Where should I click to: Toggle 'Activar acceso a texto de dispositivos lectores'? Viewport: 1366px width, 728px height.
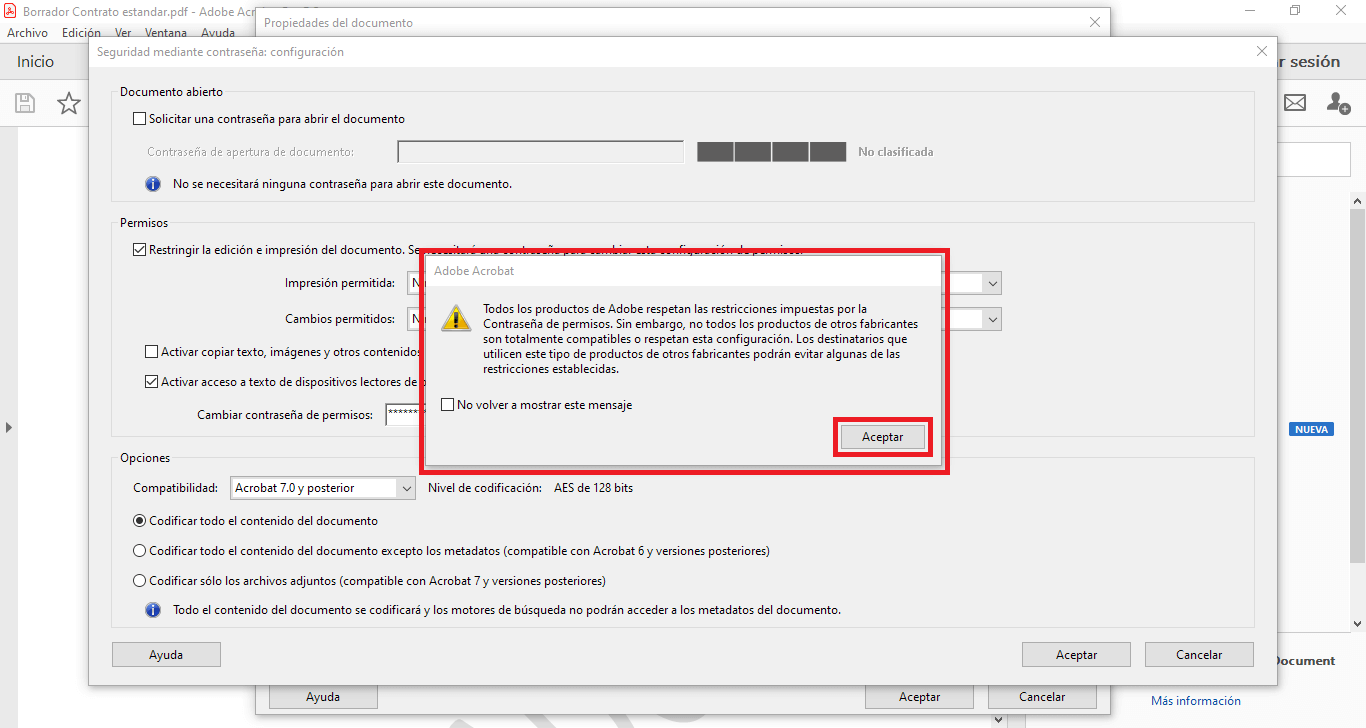click(x=152, y=382)
